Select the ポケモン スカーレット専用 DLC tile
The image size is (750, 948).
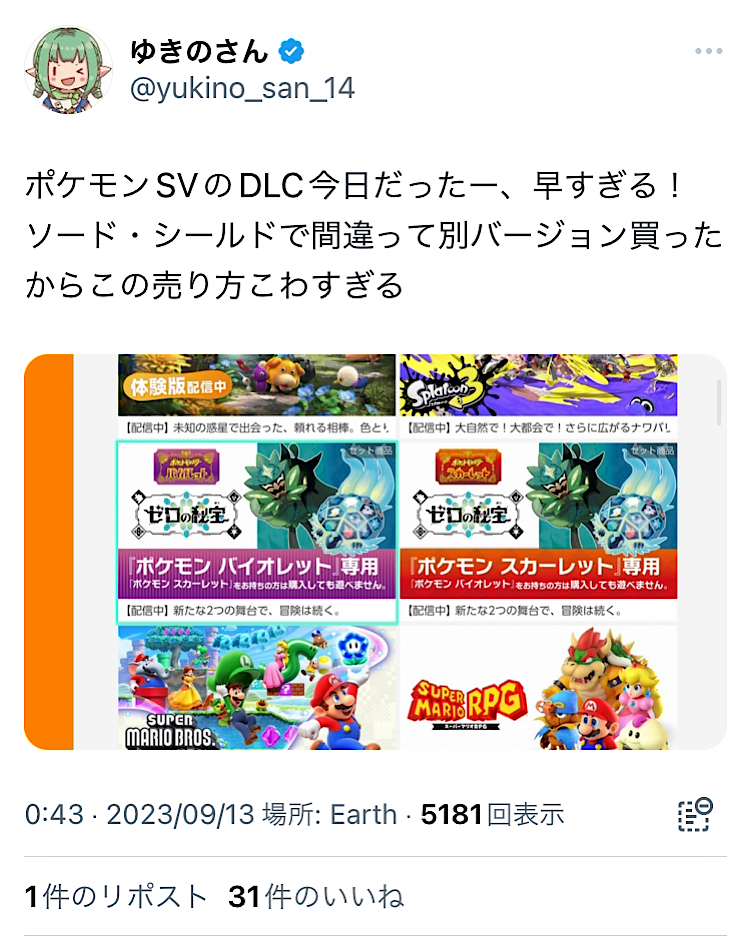538,532
